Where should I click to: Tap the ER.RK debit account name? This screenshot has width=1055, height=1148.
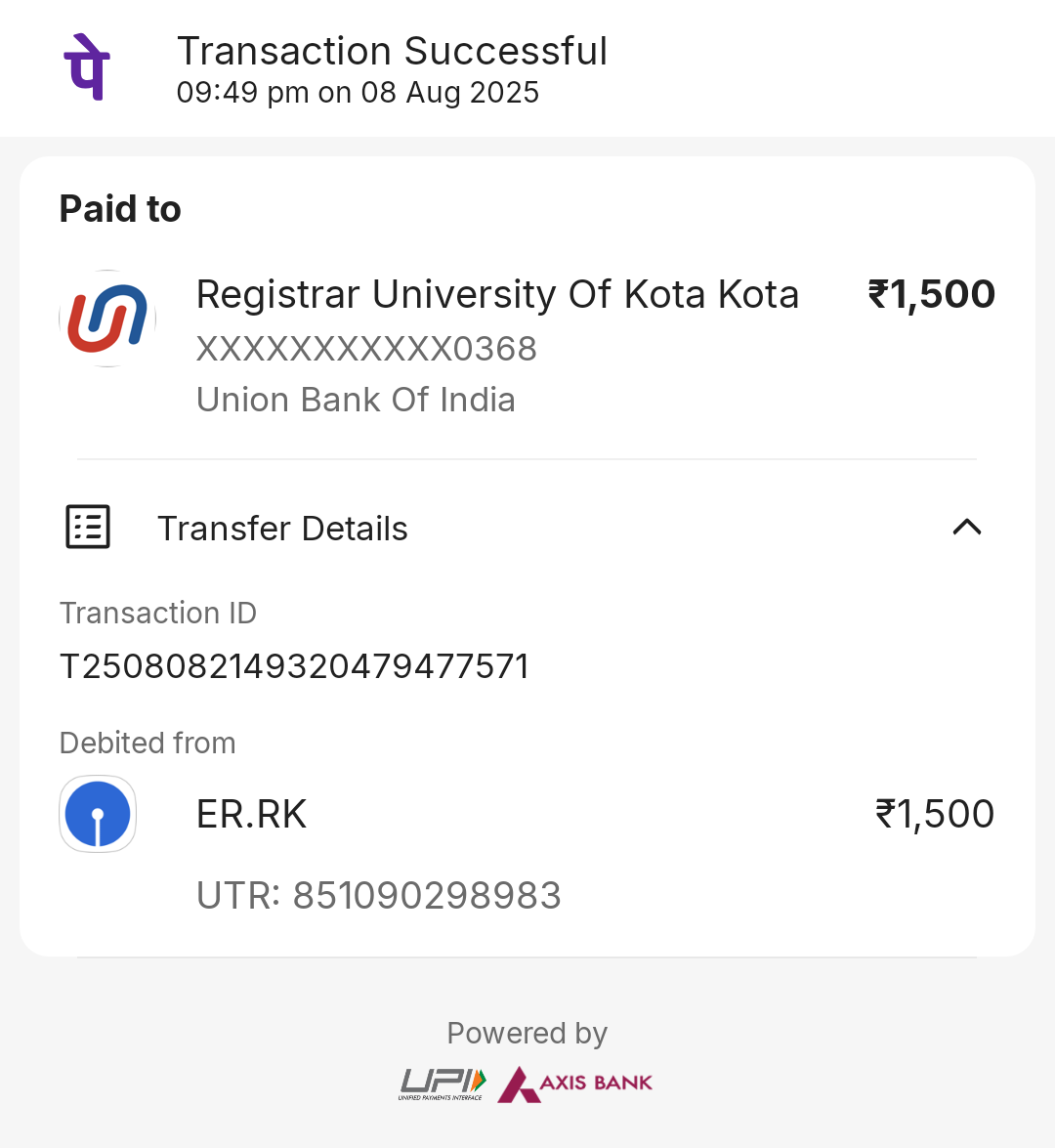point(252,814)
